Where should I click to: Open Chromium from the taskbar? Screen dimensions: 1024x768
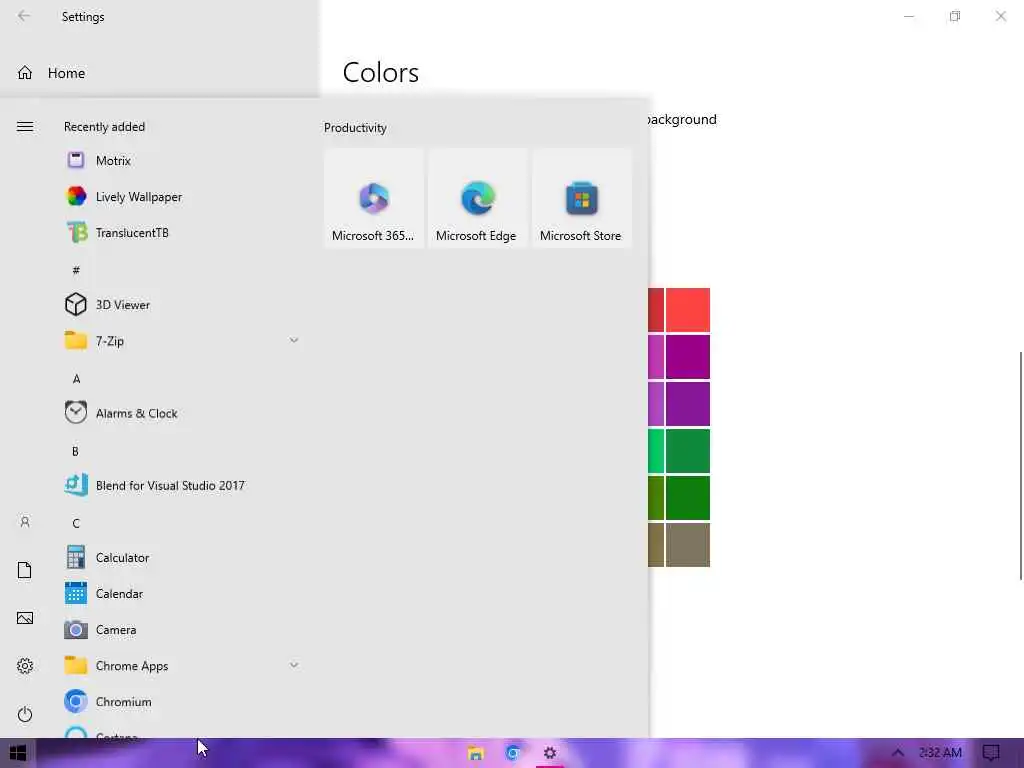click(x=513, y=753)
